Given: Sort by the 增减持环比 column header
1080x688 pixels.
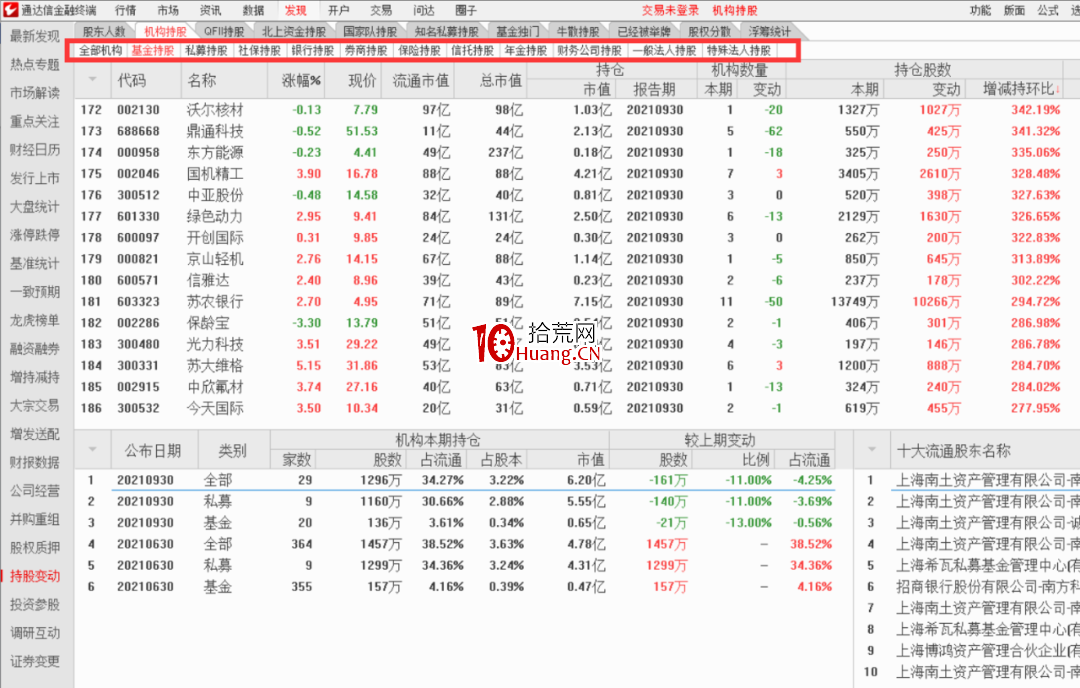Looking at the screenshot, I should pos(1021,89).
